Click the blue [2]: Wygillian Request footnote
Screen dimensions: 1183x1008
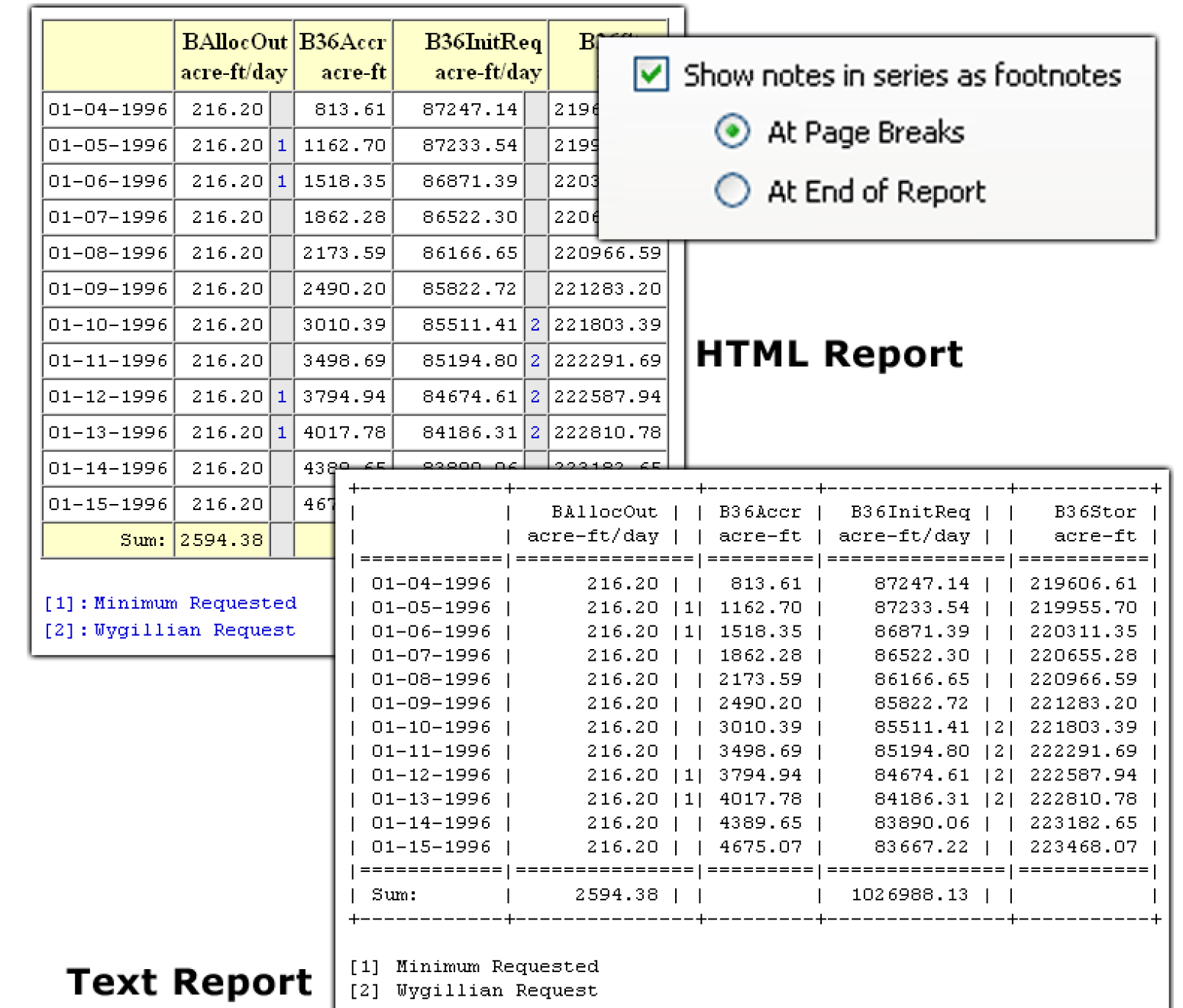coord(170,630)
